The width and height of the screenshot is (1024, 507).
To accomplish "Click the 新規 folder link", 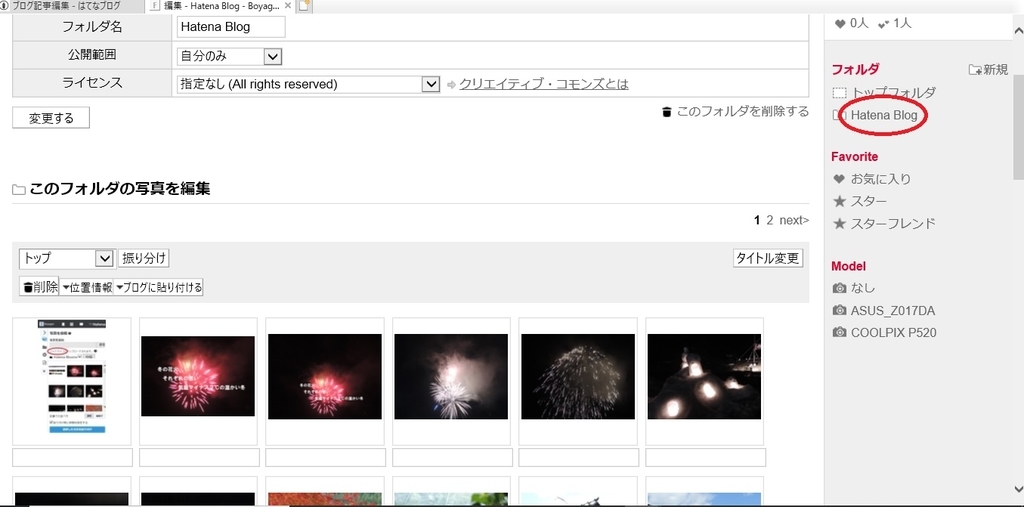I will pos(996,70).
